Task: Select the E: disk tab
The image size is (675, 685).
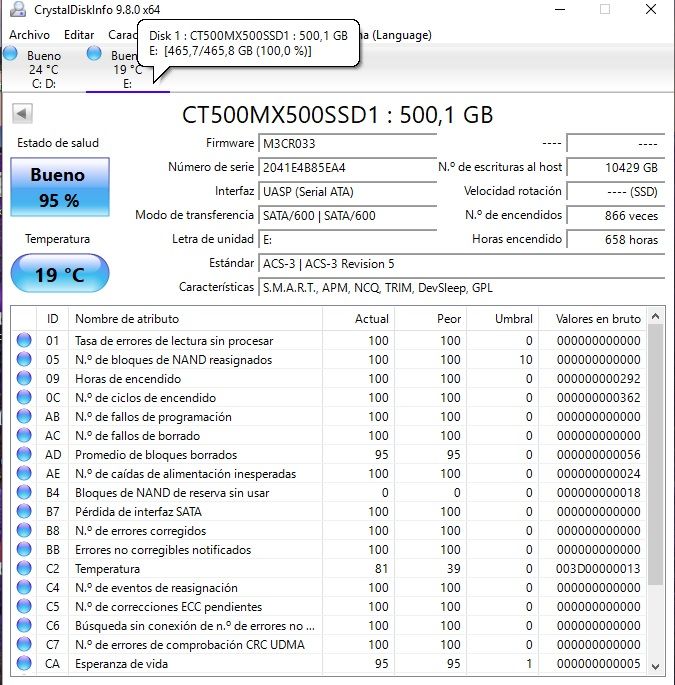Action: [x=127, y=69]
